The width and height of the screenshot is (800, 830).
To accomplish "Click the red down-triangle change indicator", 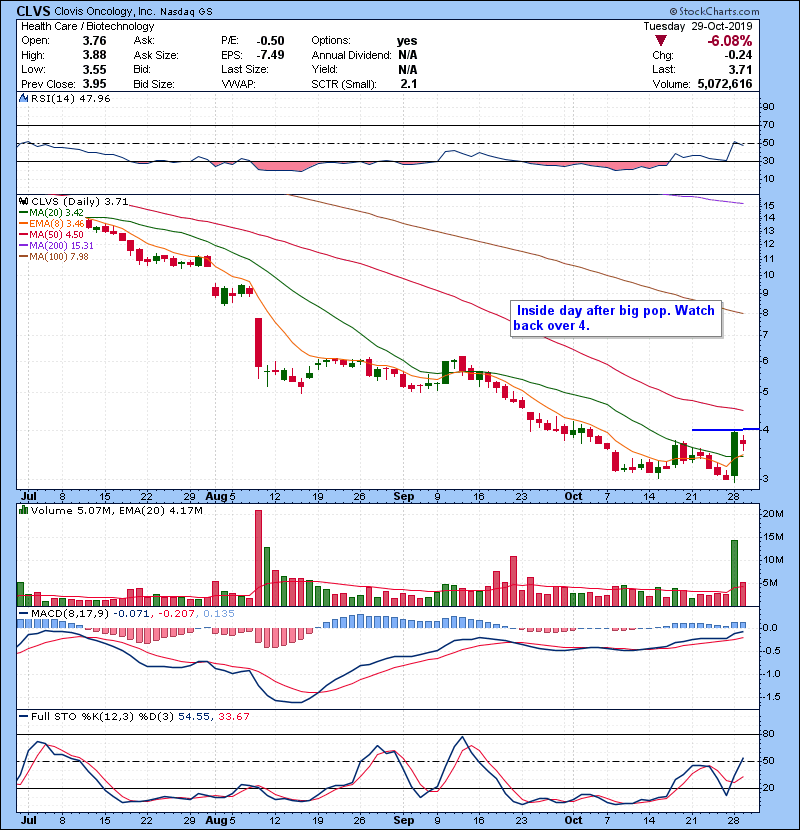I will 660,41.
